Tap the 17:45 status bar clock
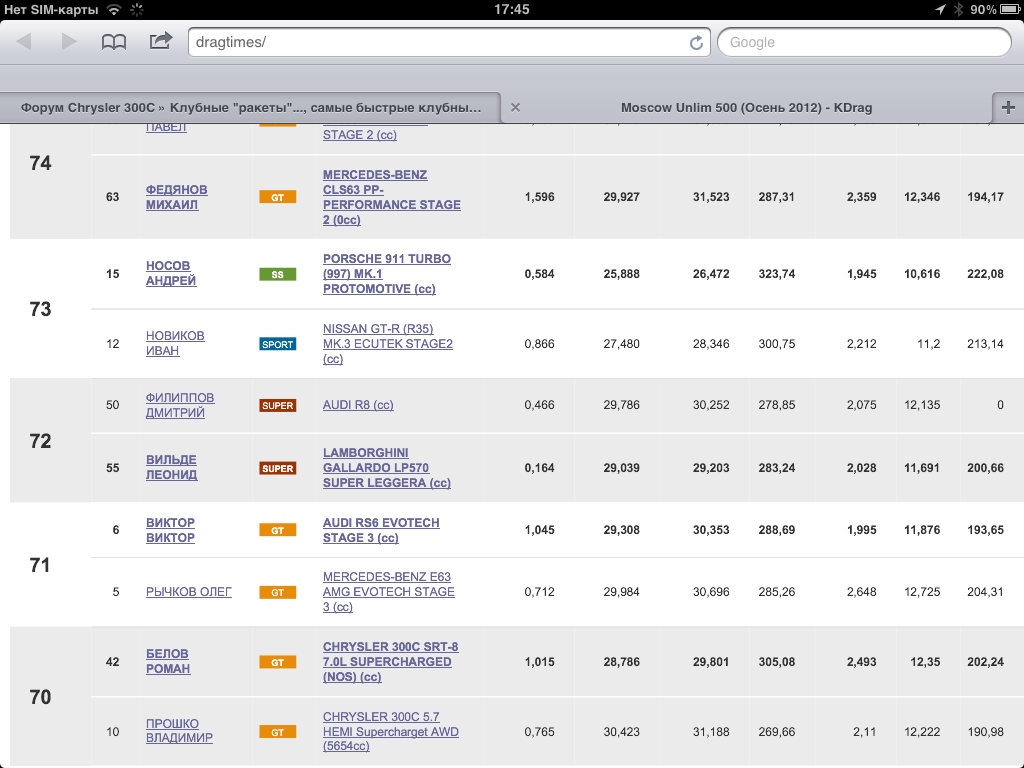1024x768 pixels. click(511, 9)
